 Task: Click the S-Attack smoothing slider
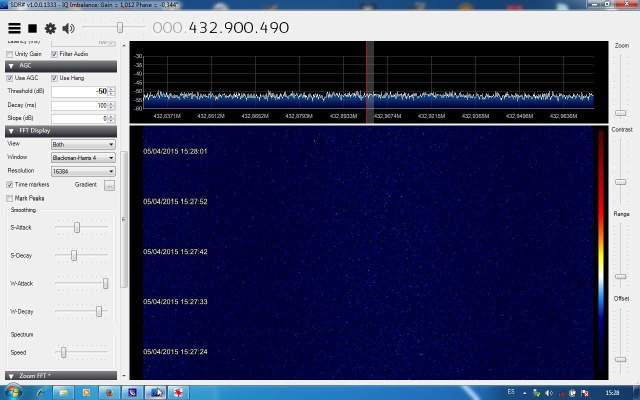point(75,228)
